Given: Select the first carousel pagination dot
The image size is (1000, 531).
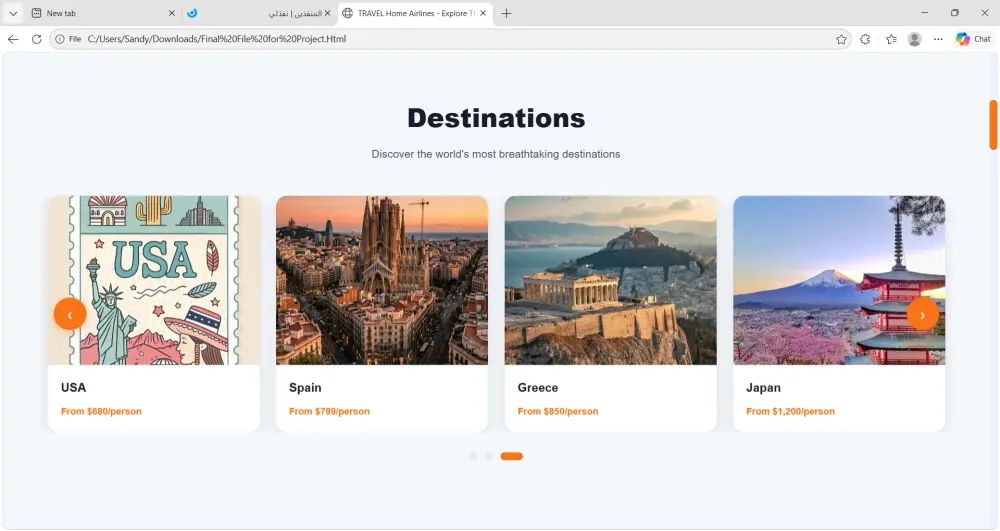Looking at the screenshot, I should click(x=473, y=456).
